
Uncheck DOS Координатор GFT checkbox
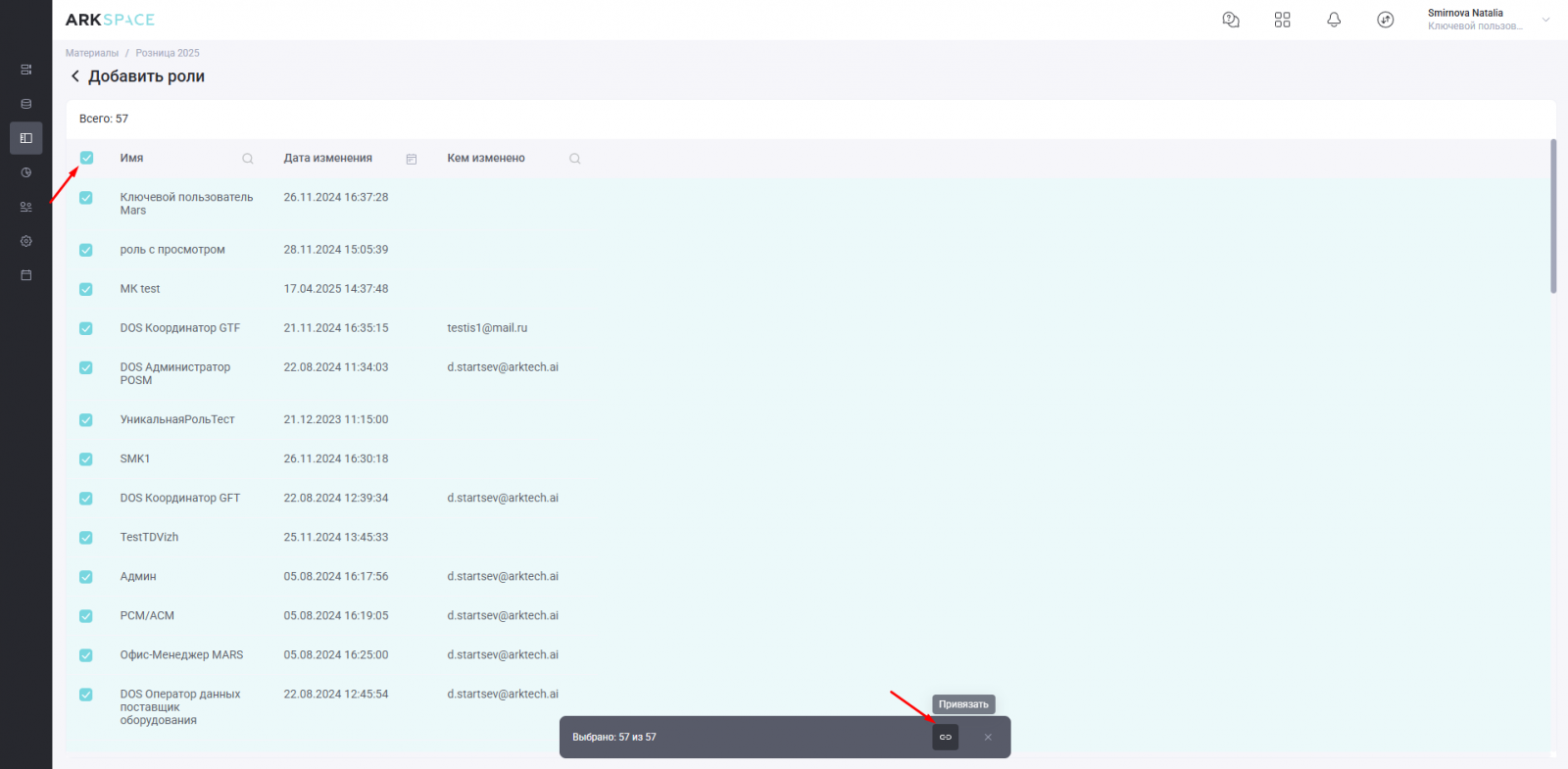[x=86, y=498]
